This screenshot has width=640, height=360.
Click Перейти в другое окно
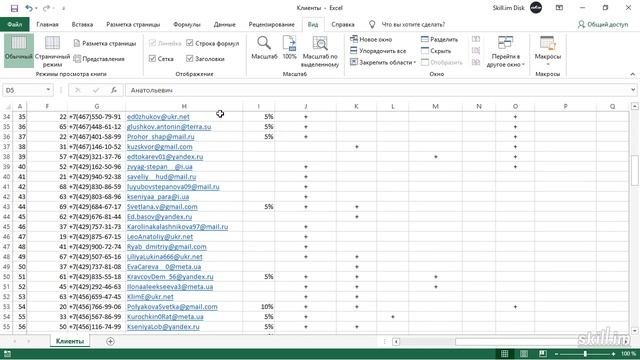[x=505, y=51]
